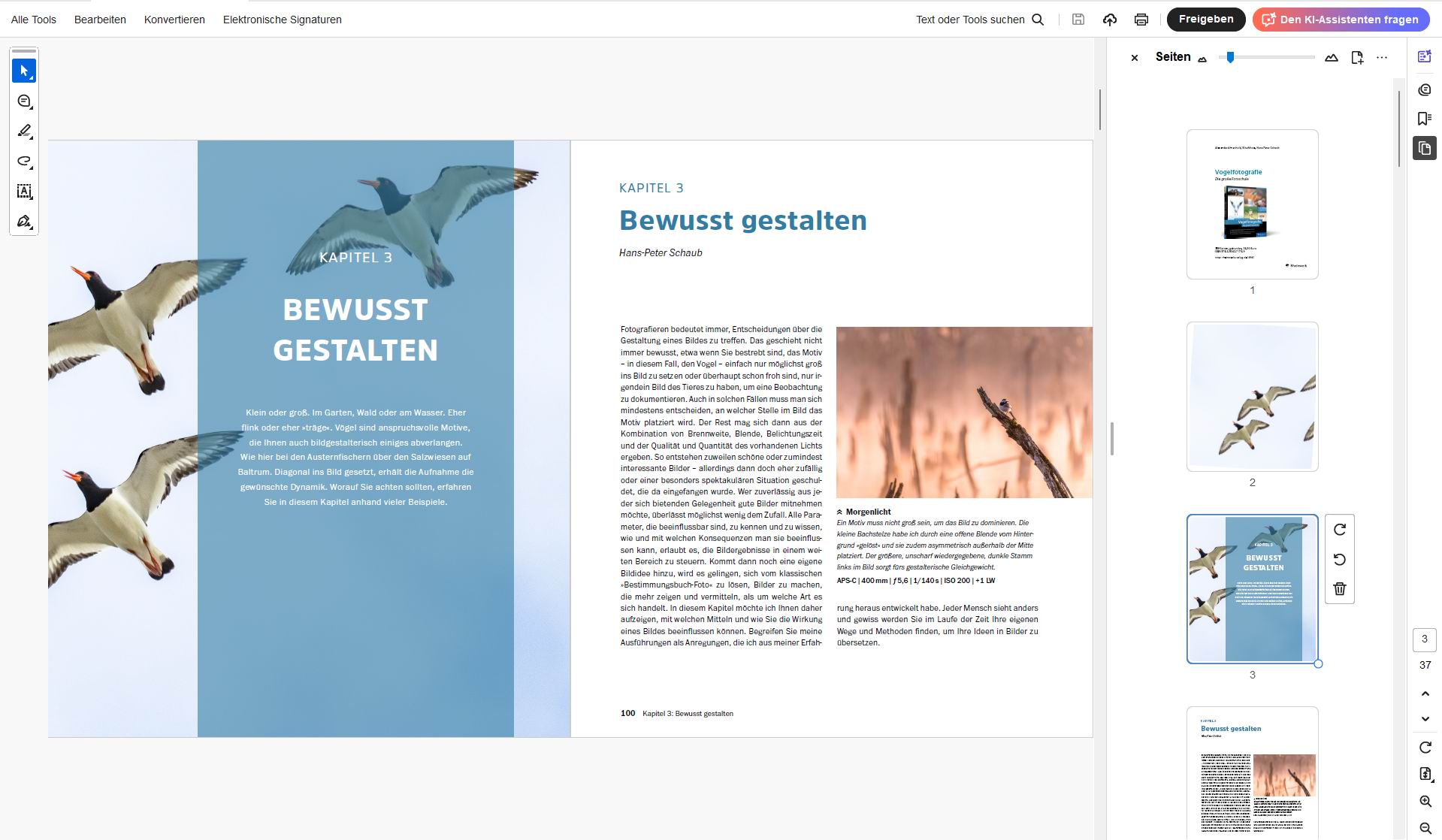Close the Seiten panel
This screenshot has height=840, width=1442.
(1135, 58)
